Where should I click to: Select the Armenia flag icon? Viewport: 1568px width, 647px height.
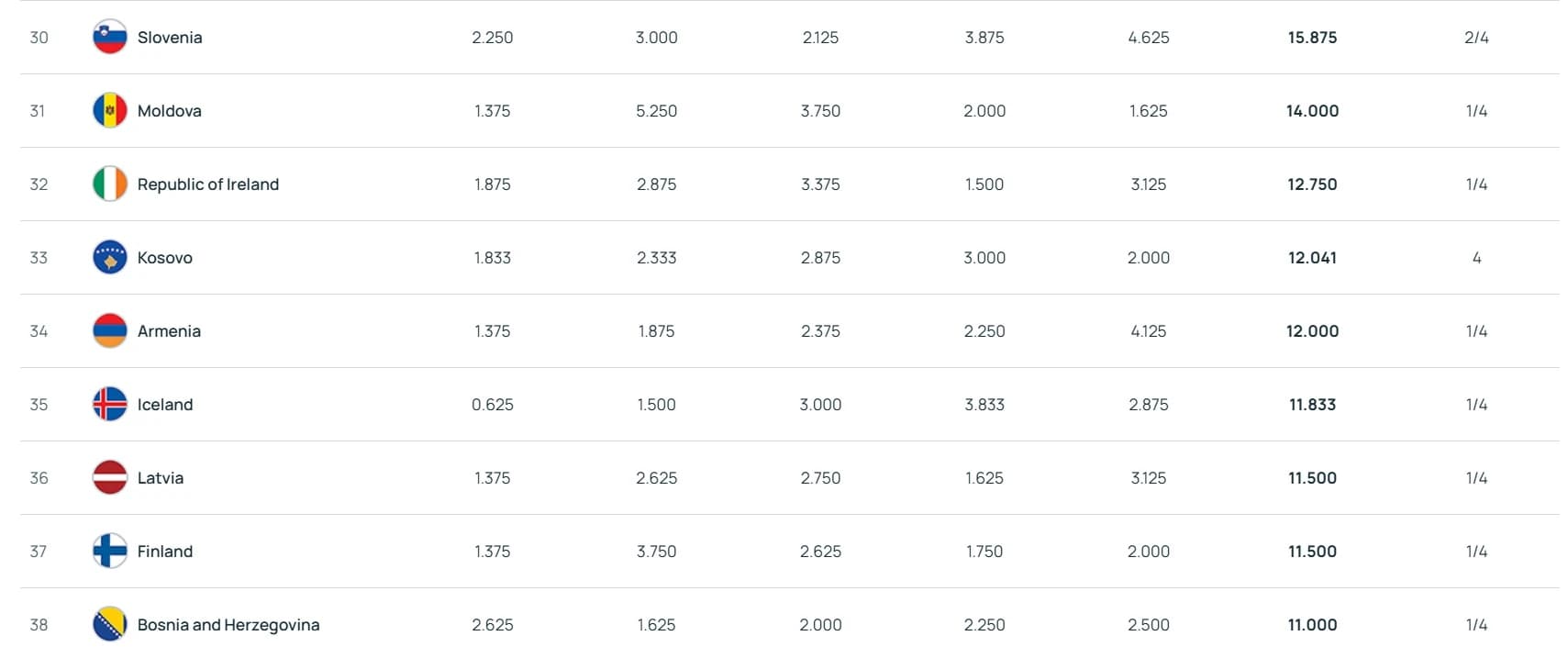pyautogui.click(x=110, y=331)
